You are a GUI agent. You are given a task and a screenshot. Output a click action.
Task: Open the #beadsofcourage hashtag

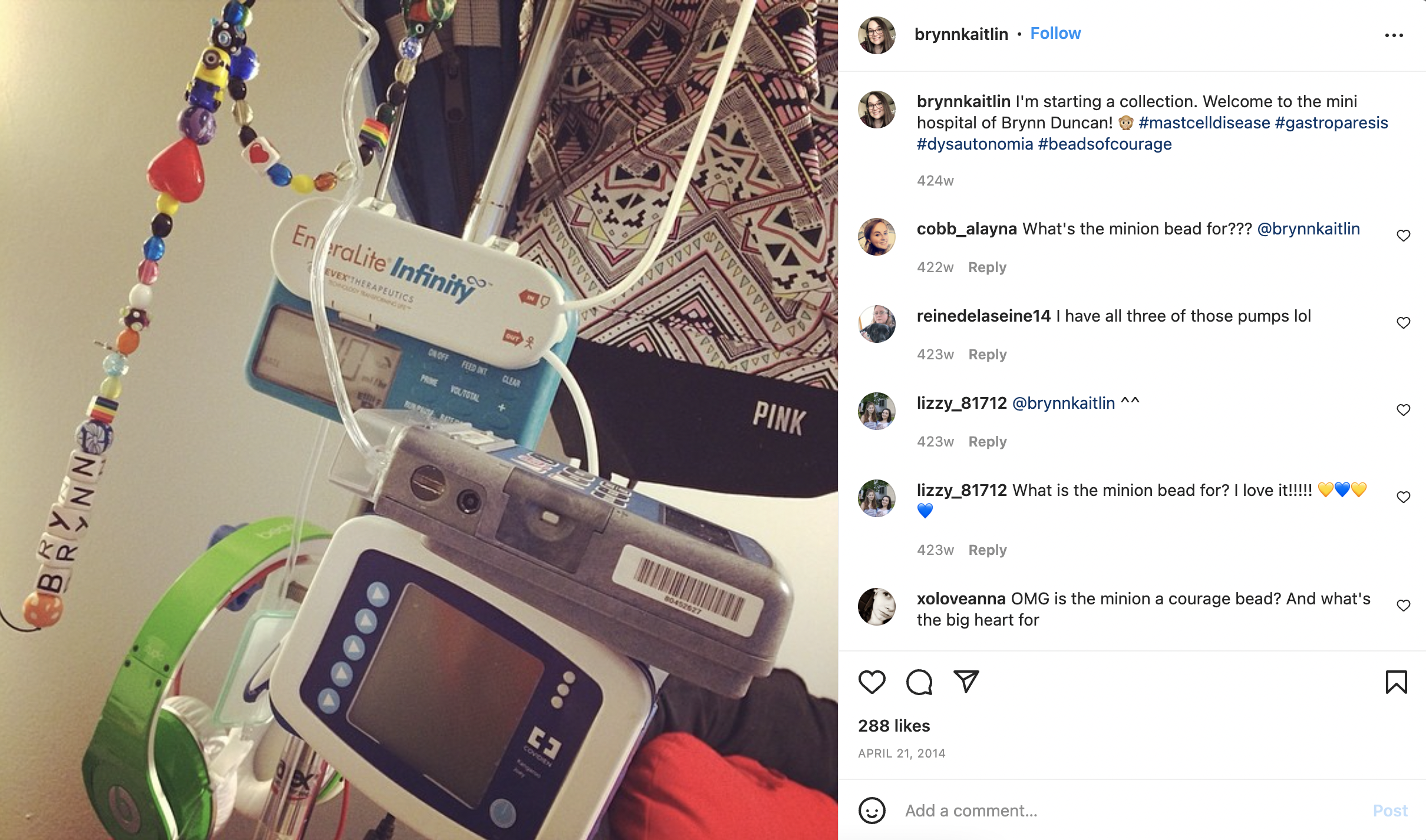coord(1105,144)
